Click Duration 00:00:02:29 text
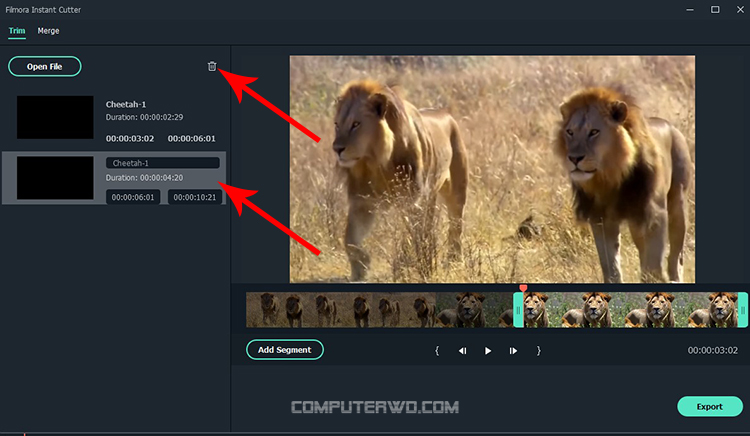This screenshot has height=436, width=750. [144, 117]
